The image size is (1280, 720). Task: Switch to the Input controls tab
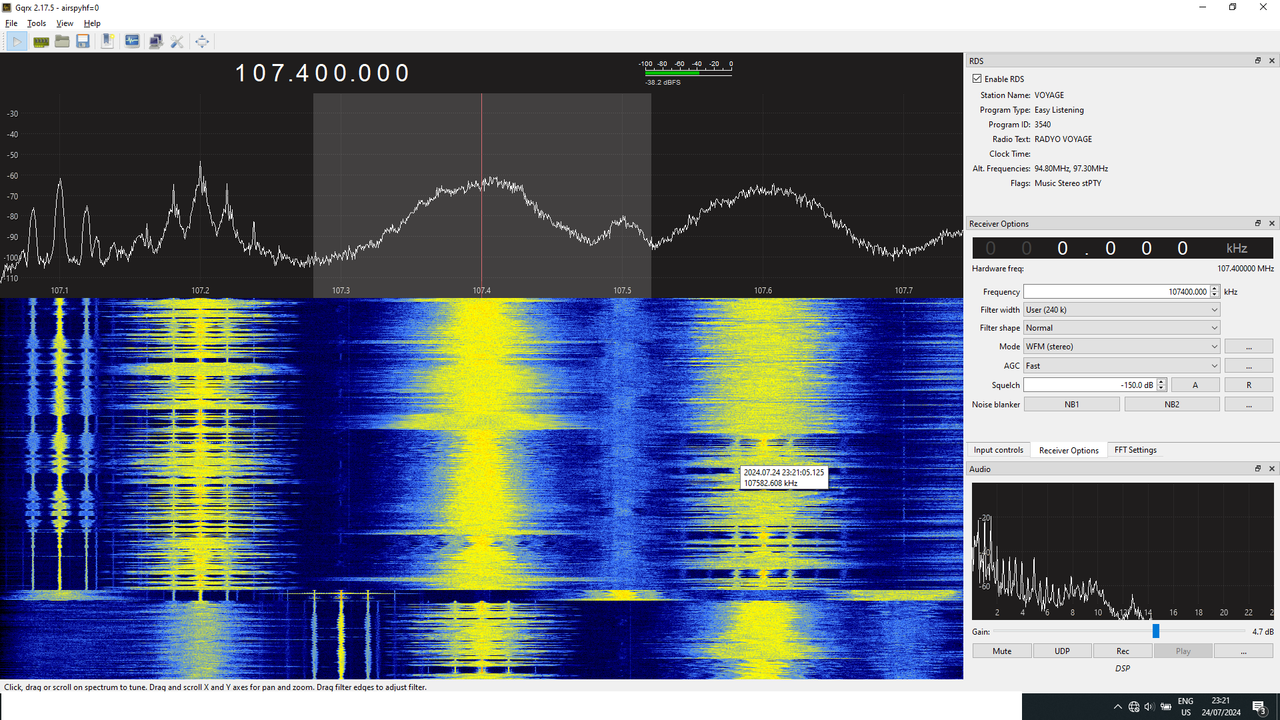[x=999, y=450]
